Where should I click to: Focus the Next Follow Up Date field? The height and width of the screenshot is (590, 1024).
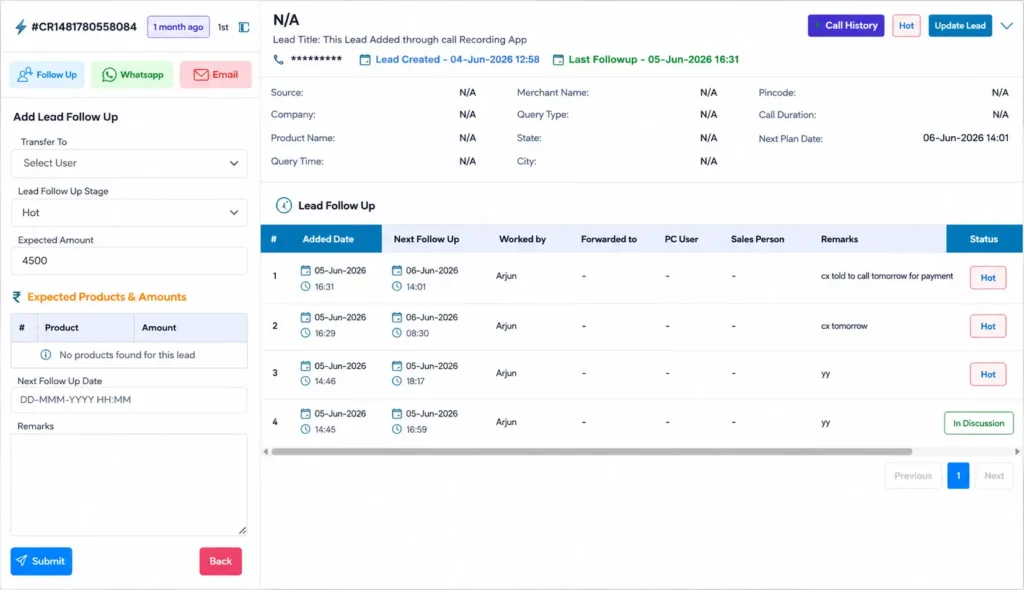[x=129, y=400]
